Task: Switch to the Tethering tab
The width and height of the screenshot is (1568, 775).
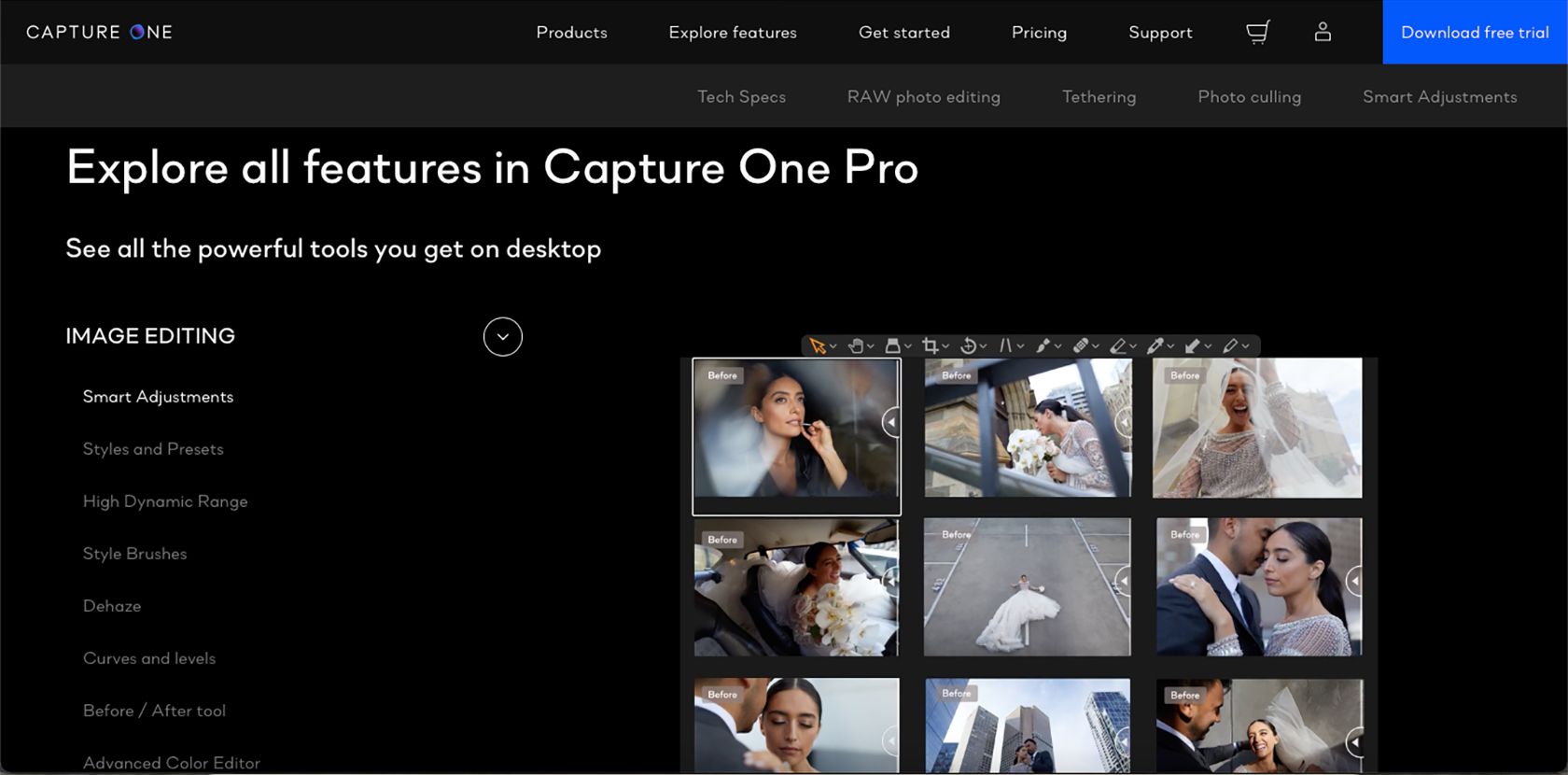Action: click(1099, 97)
